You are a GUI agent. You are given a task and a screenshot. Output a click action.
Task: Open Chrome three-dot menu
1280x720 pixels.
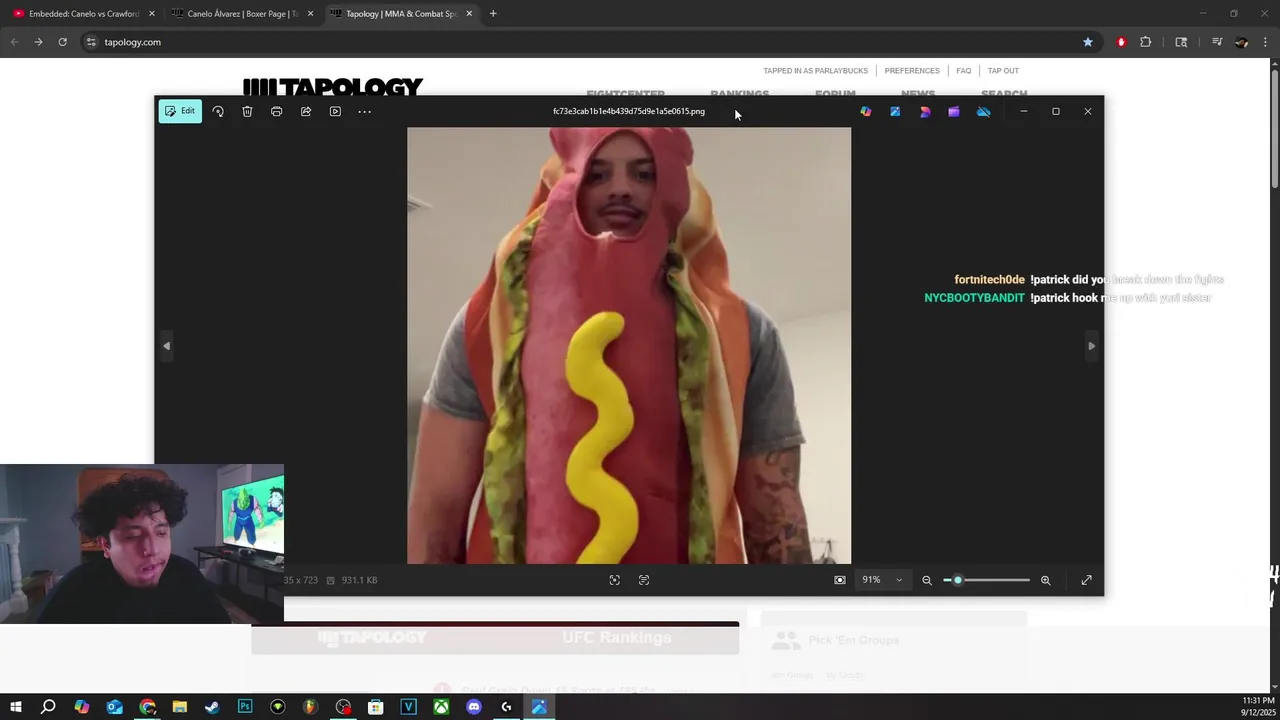click(1266, 42)
